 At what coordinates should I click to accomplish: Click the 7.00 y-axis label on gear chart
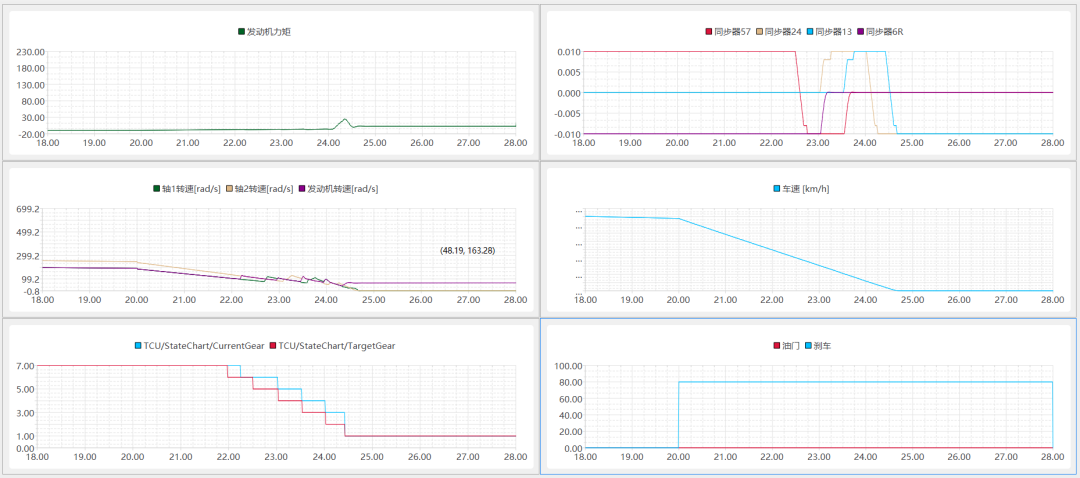pyautogui.click(x=24, y=366)
